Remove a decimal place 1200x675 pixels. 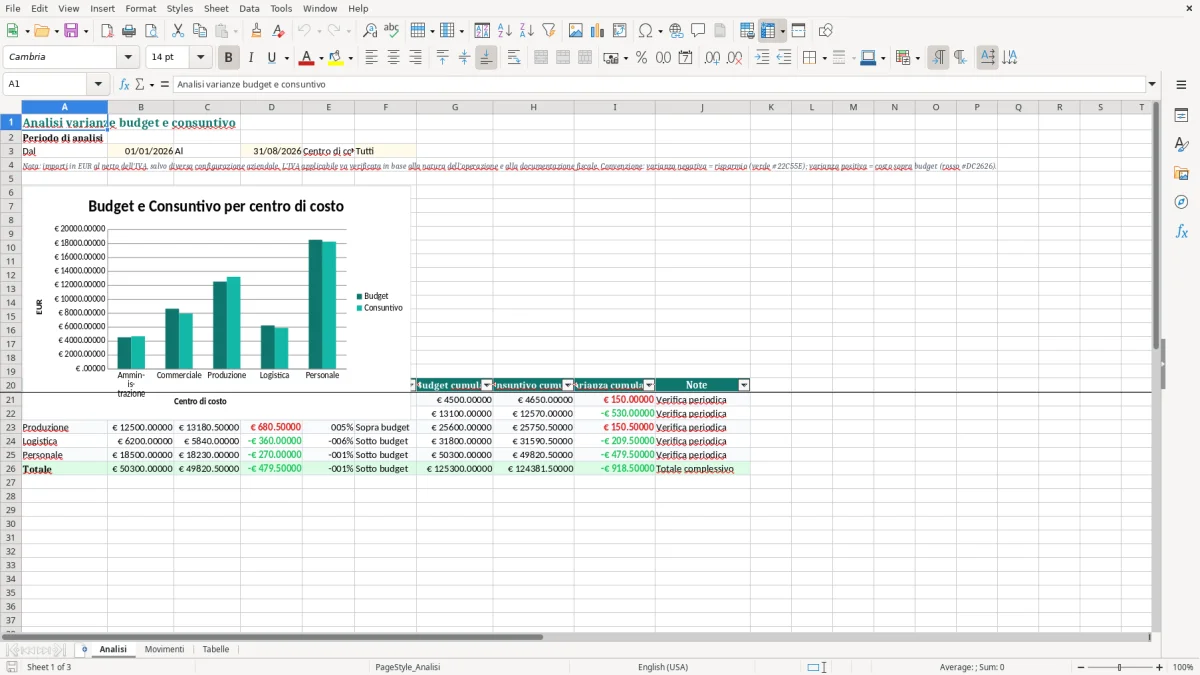(x=735, y=58)
